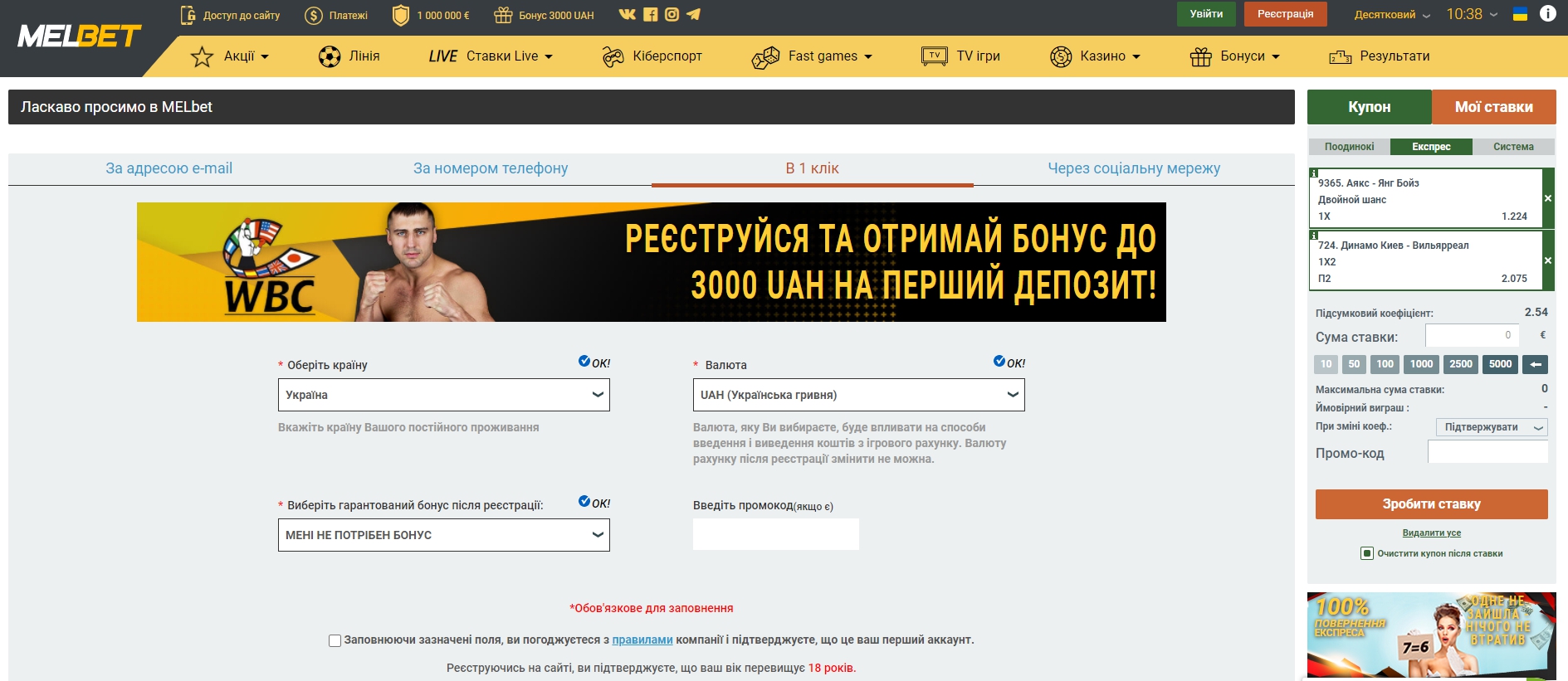Click the 100% express refund banner

[x=1432, y=636]
